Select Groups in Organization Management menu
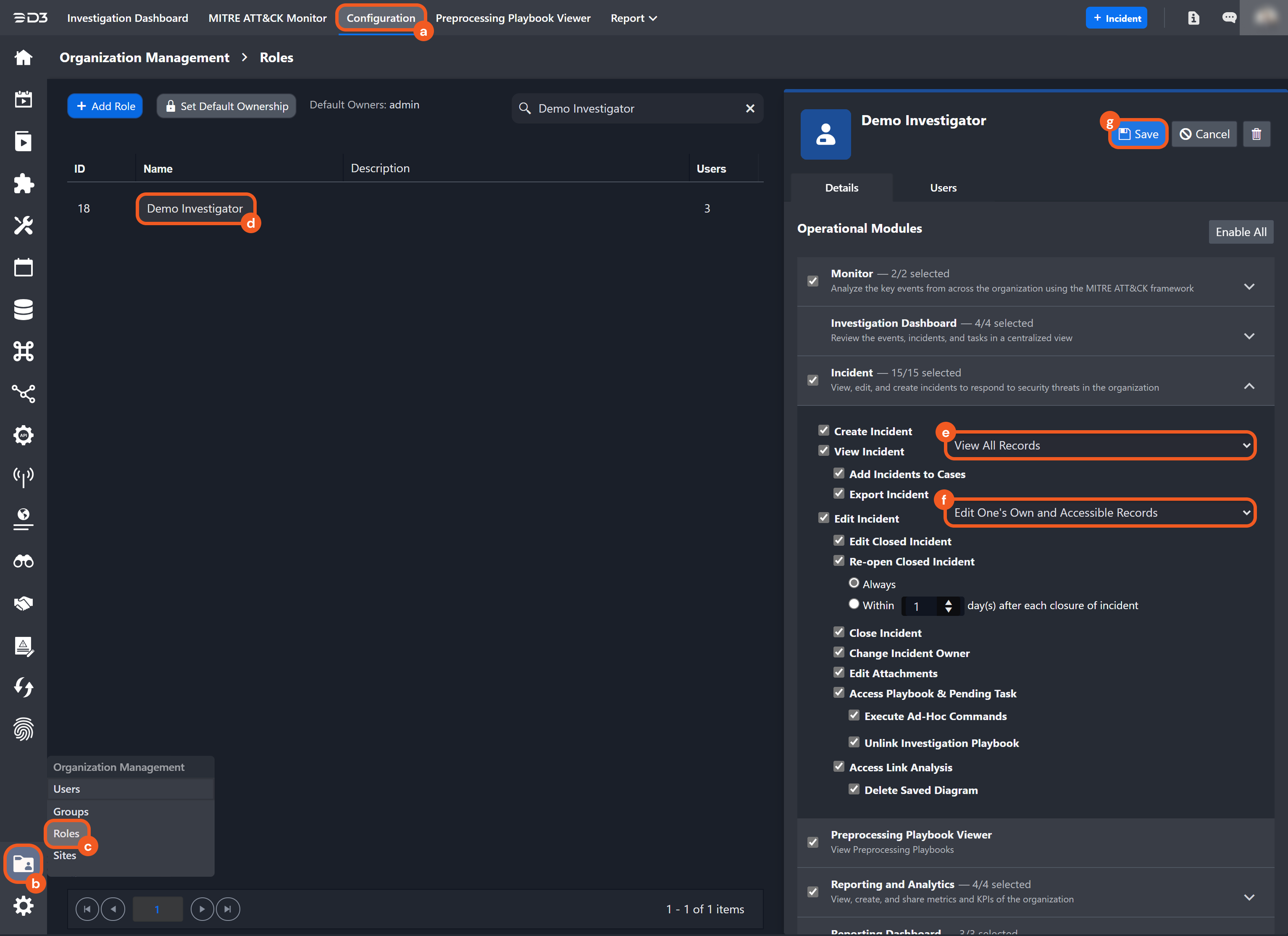 [71, 811]
